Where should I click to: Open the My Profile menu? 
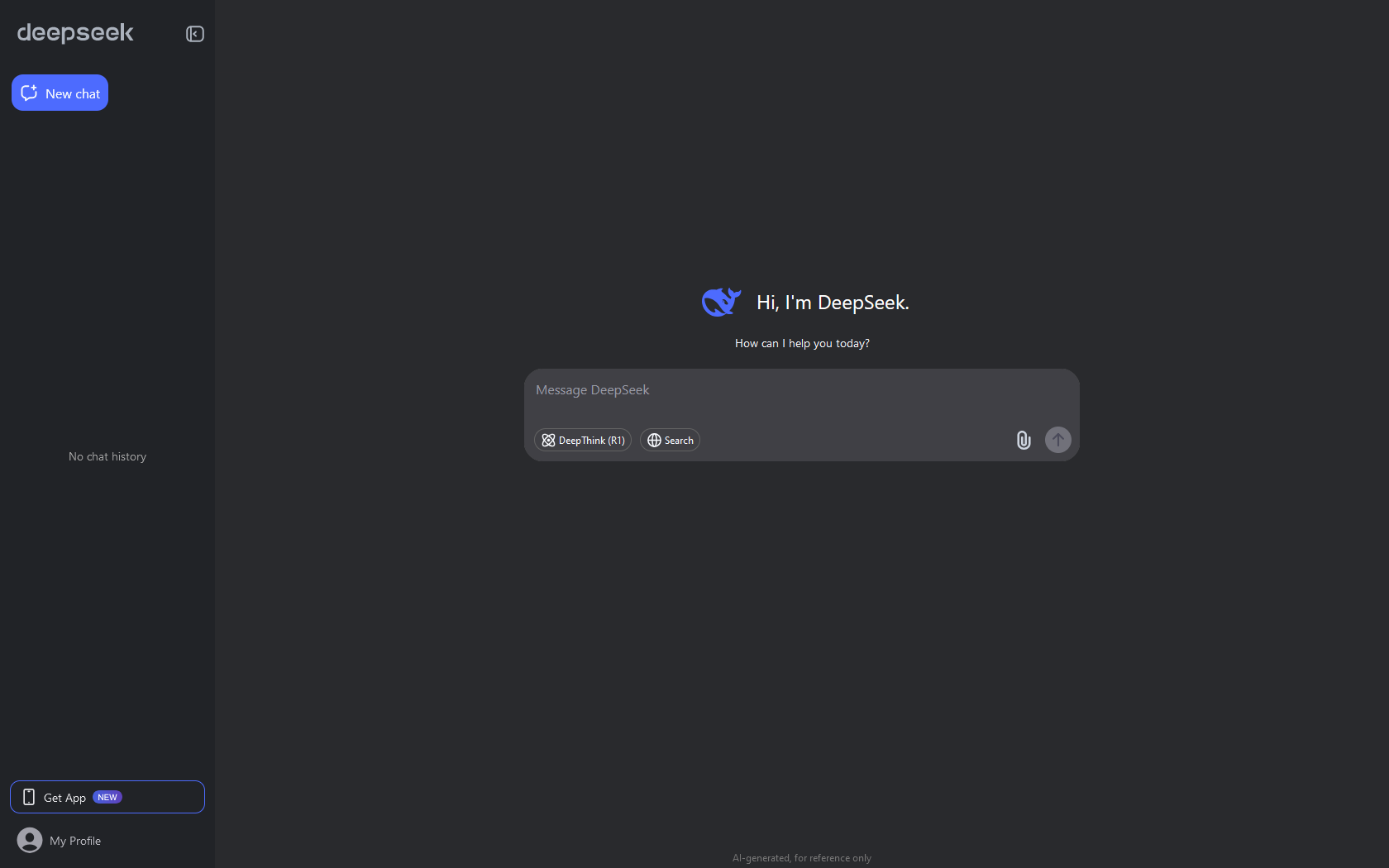75,841
